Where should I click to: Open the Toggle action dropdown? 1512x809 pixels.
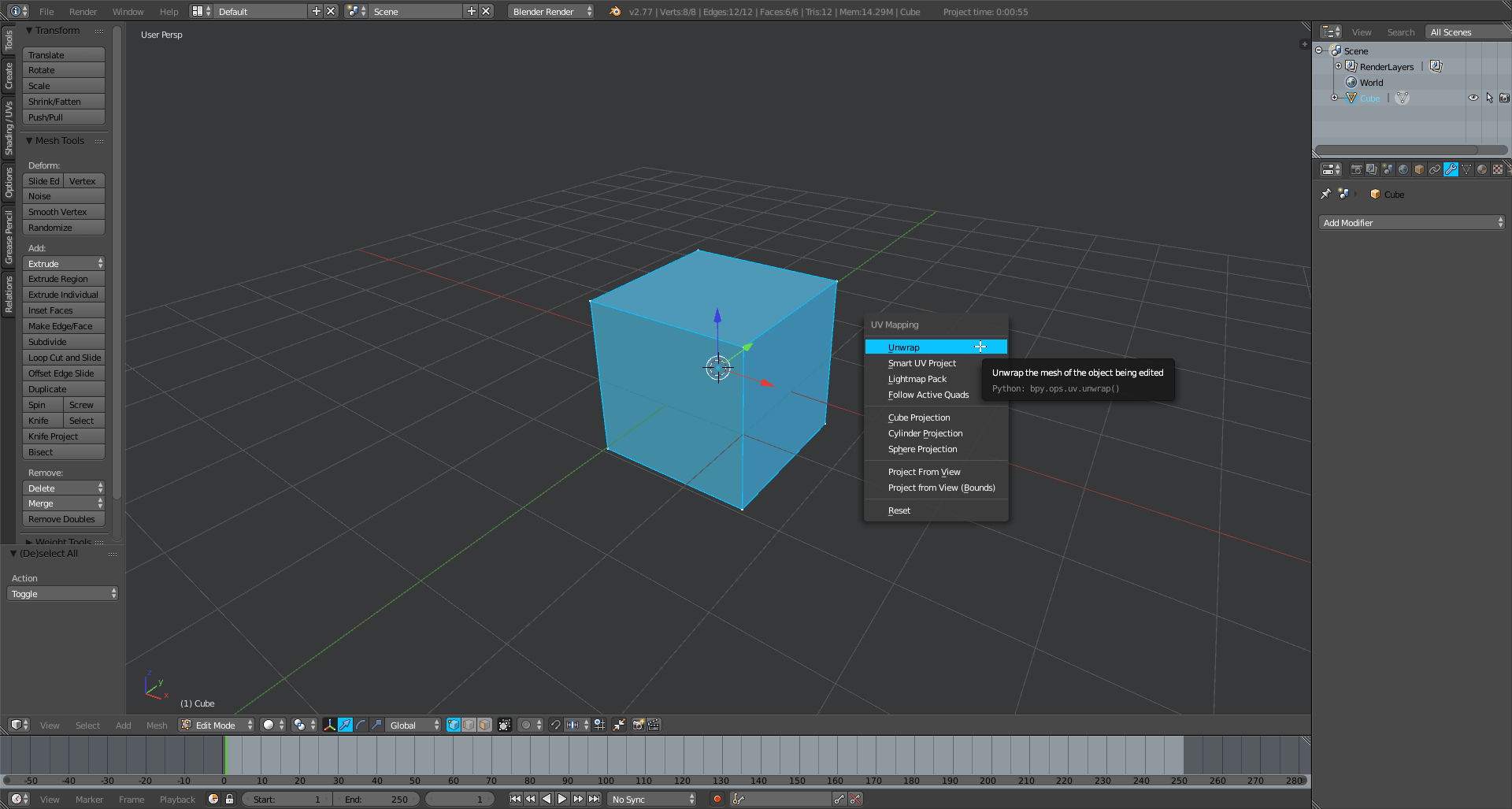[x=62, y=593]
